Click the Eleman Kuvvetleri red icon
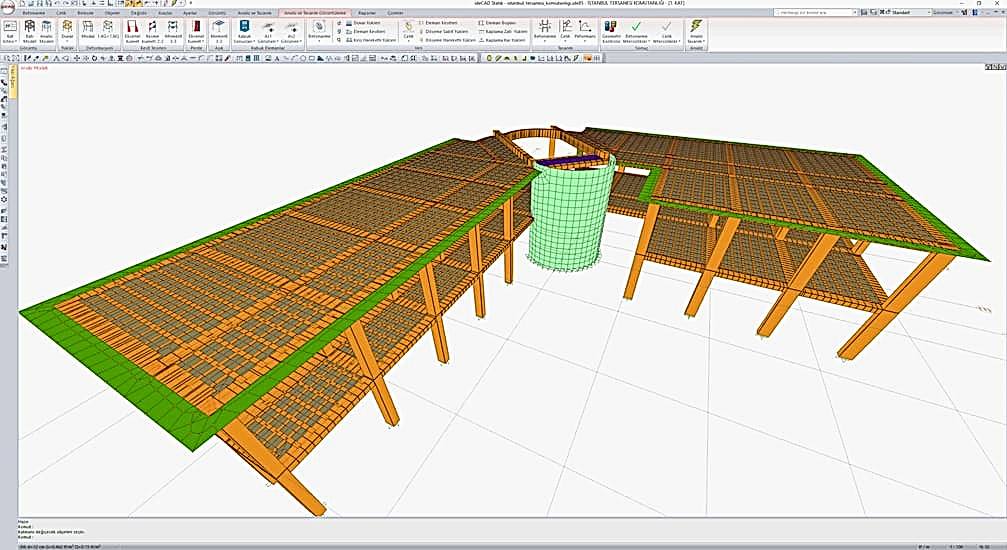Viewport: 1007px width, 550px height. [132, 29]
